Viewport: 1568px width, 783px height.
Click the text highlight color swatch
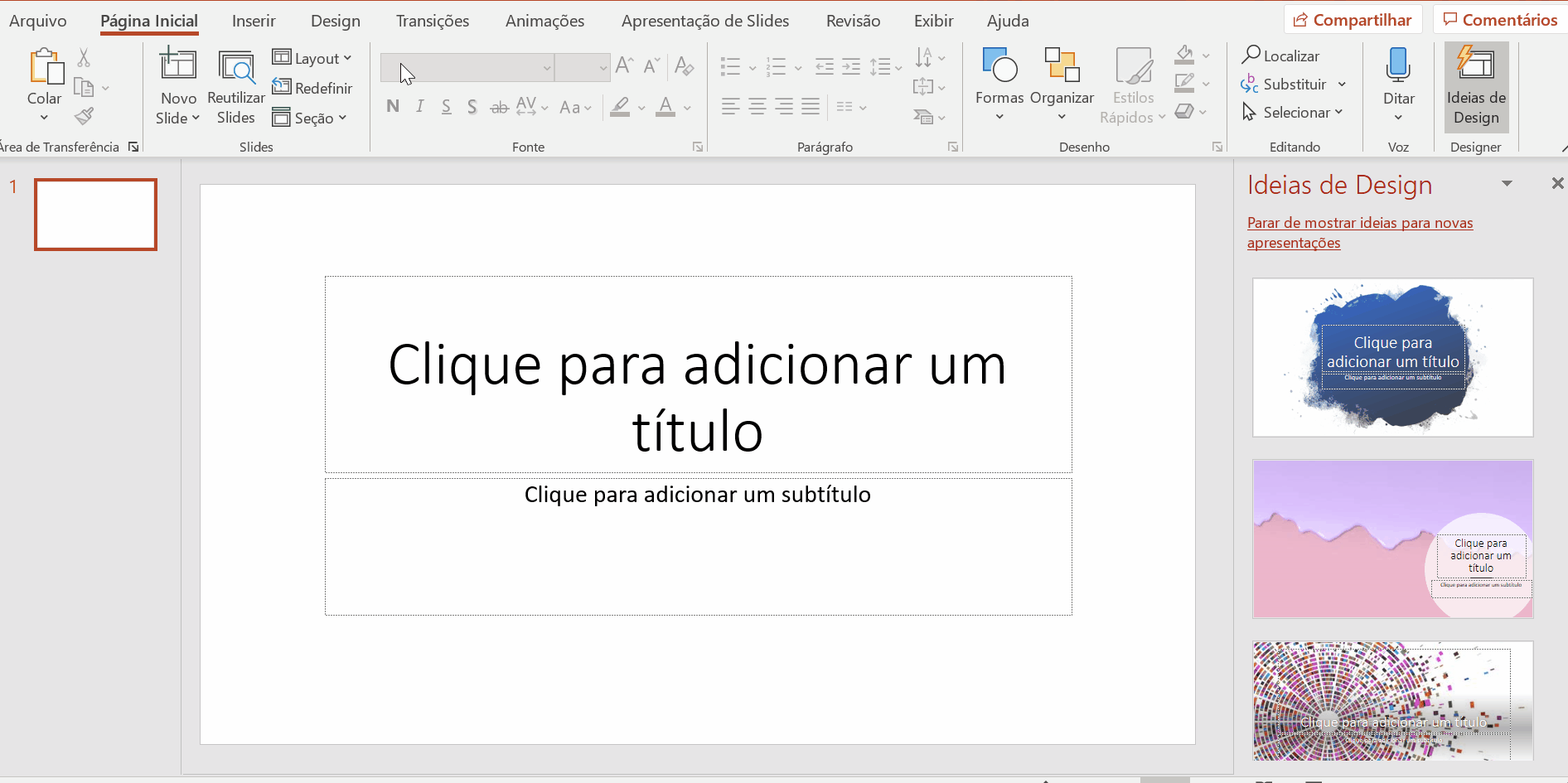[620, 107]
